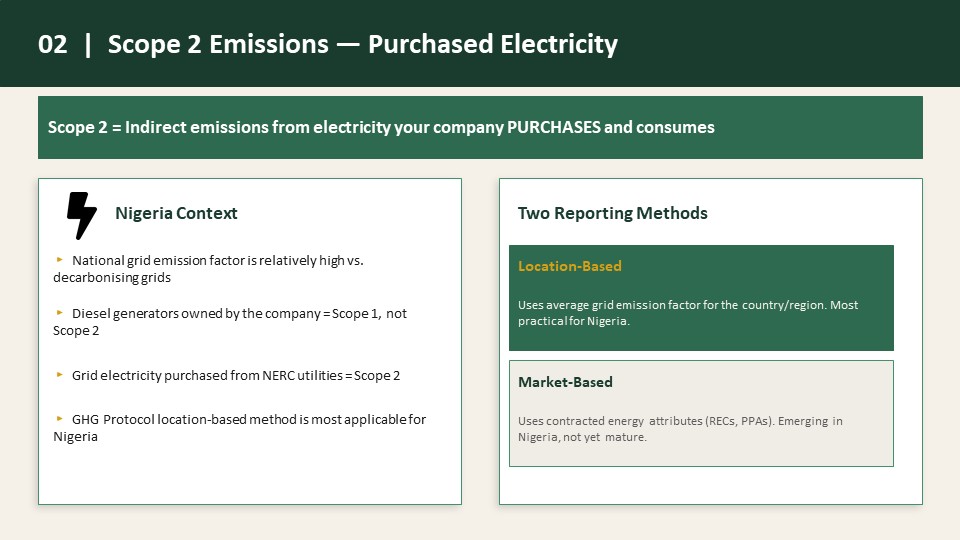Viewport: 960px width, 540px height.
Task: Click the Location-Based description text
Action: click(x=688, y=313)
